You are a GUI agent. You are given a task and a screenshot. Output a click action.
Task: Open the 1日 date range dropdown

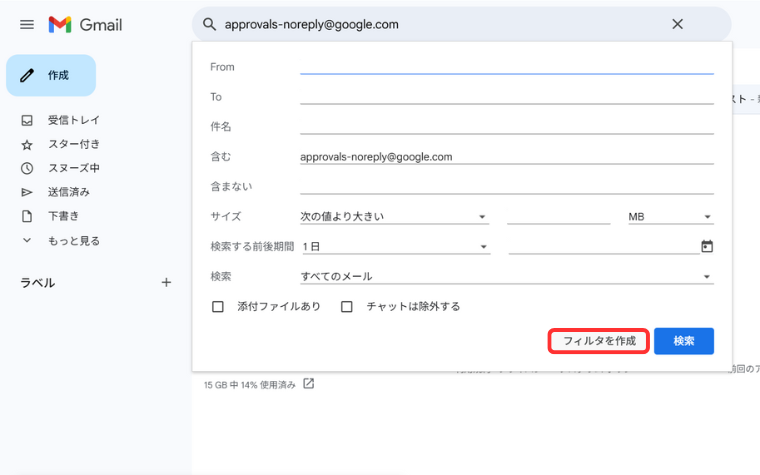pos(395,247)
